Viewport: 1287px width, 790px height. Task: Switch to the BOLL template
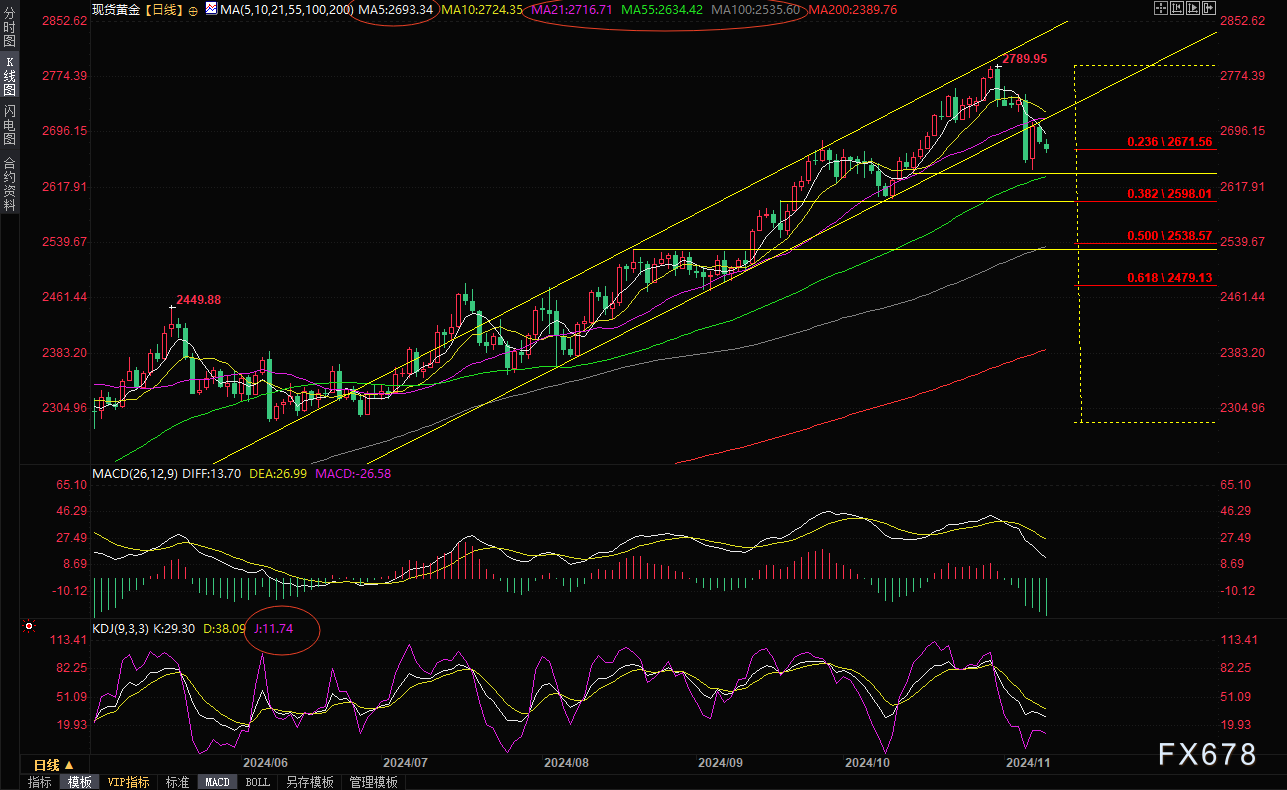tap(257, 782)
